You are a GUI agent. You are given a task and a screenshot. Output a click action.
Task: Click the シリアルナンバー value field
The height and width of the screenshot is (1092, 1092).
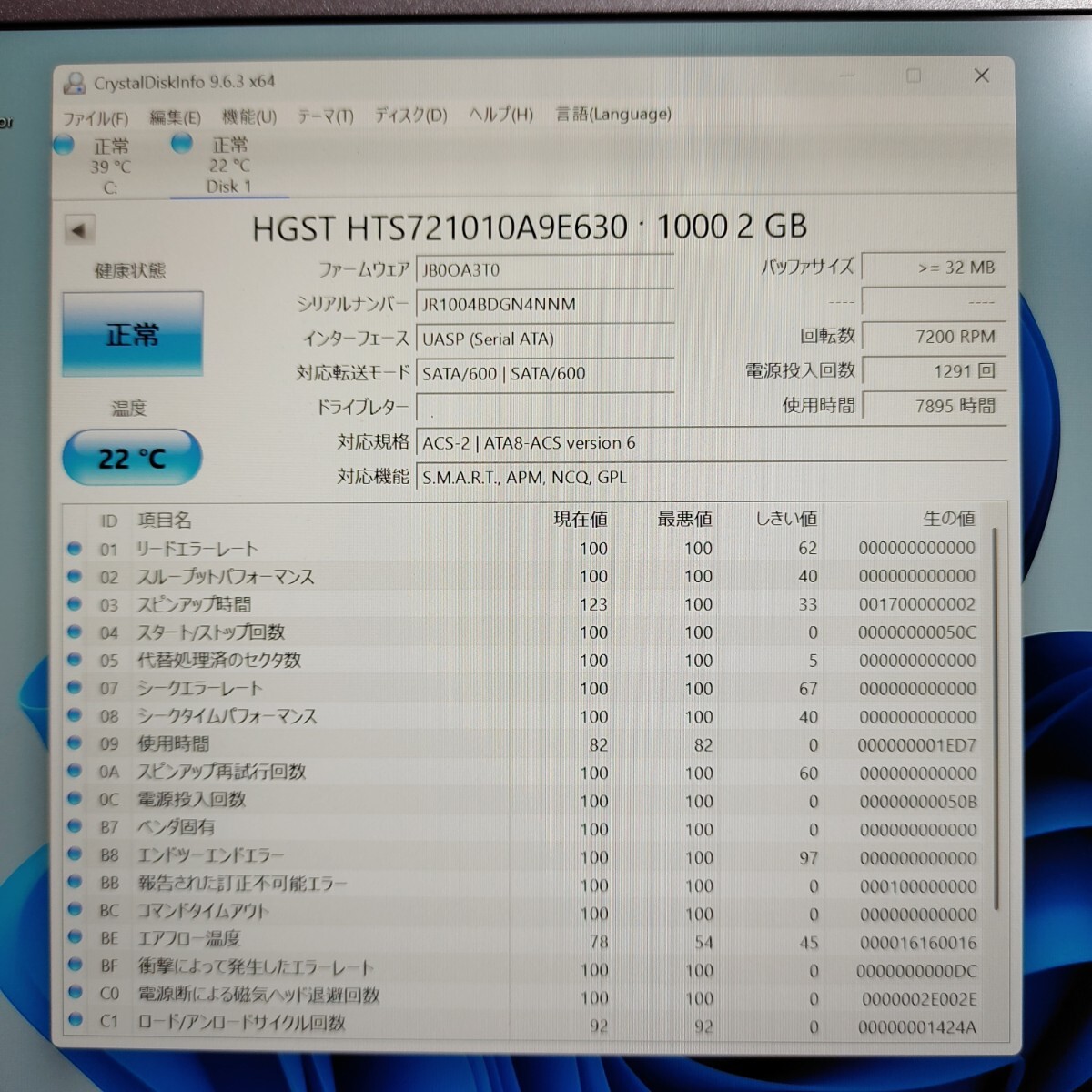point(544,303)
